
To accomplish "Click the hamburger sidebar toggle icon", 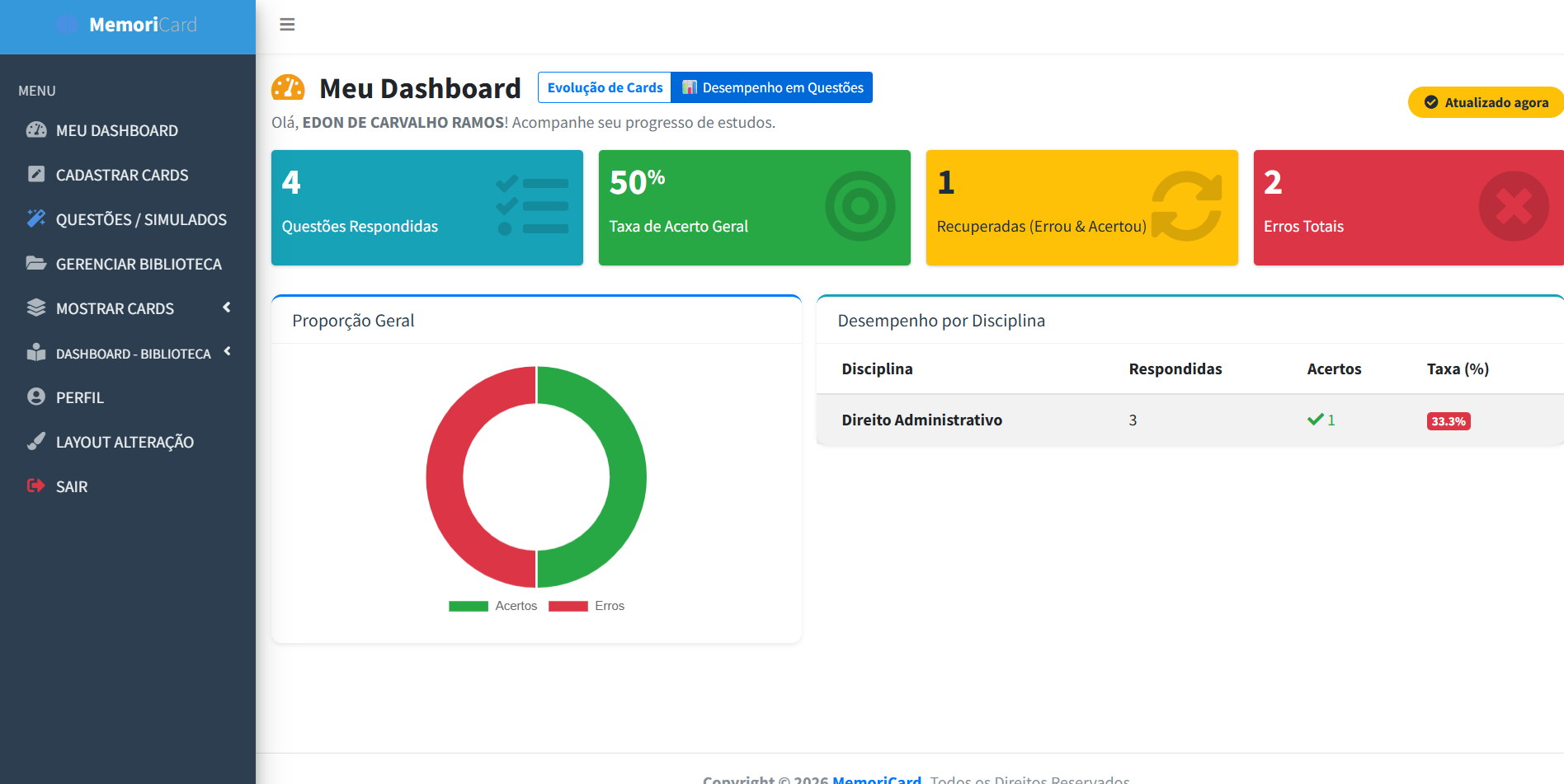I will (x=287, y=25).
